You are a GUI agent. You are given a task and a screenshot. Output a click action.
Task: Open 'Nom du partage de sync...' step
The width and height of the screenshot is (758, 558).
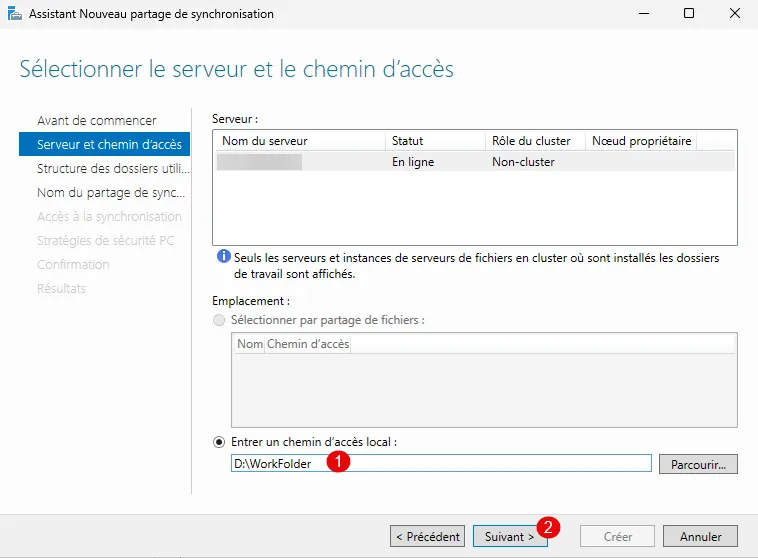click(110, 192)
